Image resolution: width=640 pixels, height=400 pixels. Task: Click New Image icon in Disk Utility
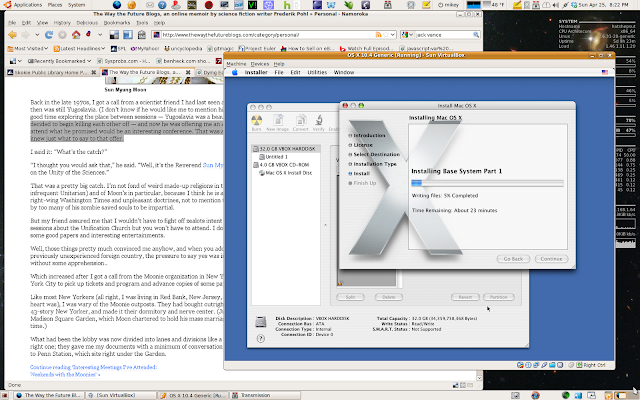(x=278, y=121)
